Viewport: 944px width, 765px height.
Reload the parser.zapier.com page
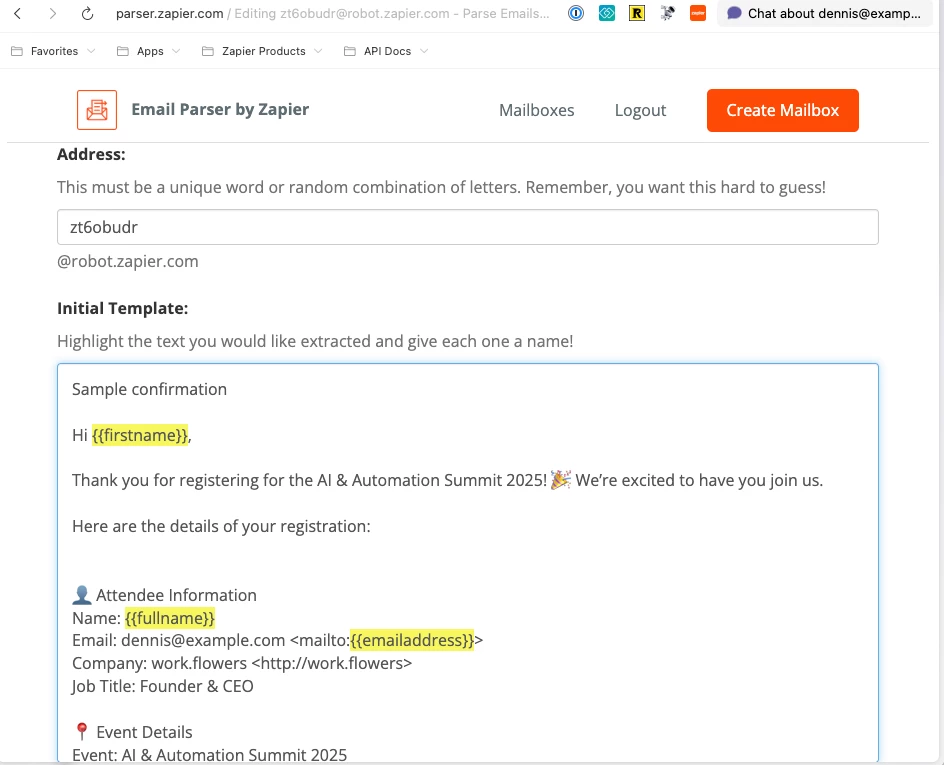(x=87, y=13)
